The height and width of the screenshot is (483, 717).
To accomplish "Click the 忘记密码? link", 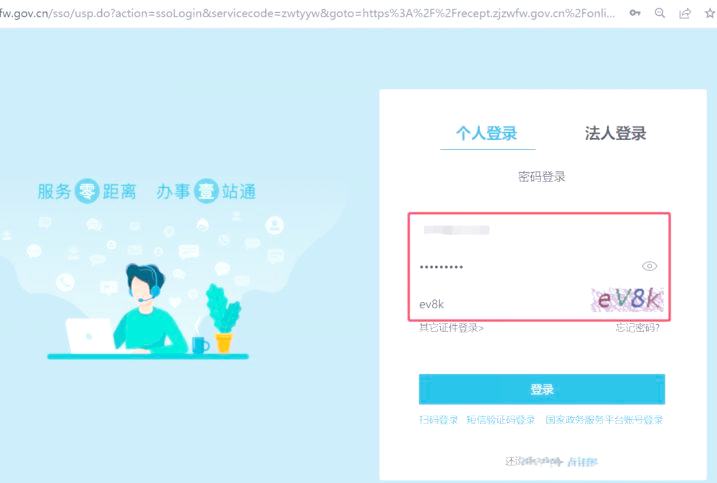I will [x=637, y=327].
